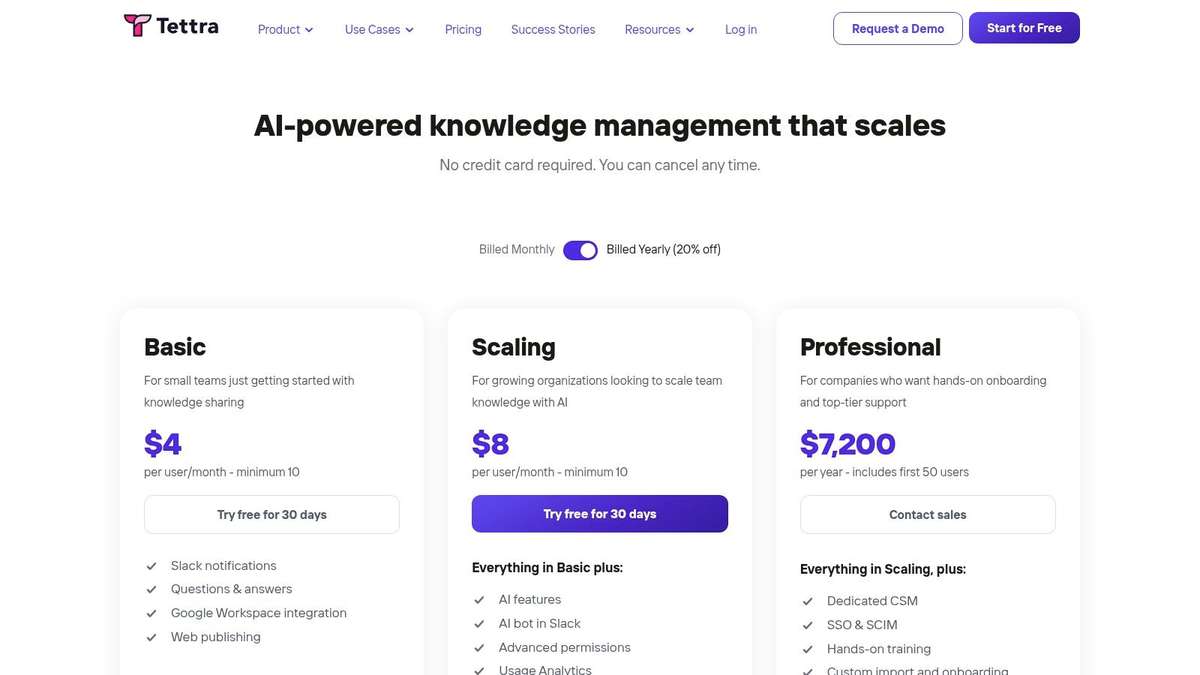Screen dimensions: 1200x675
Task: Select the Billed Monthly option
Action: [516, 250]
